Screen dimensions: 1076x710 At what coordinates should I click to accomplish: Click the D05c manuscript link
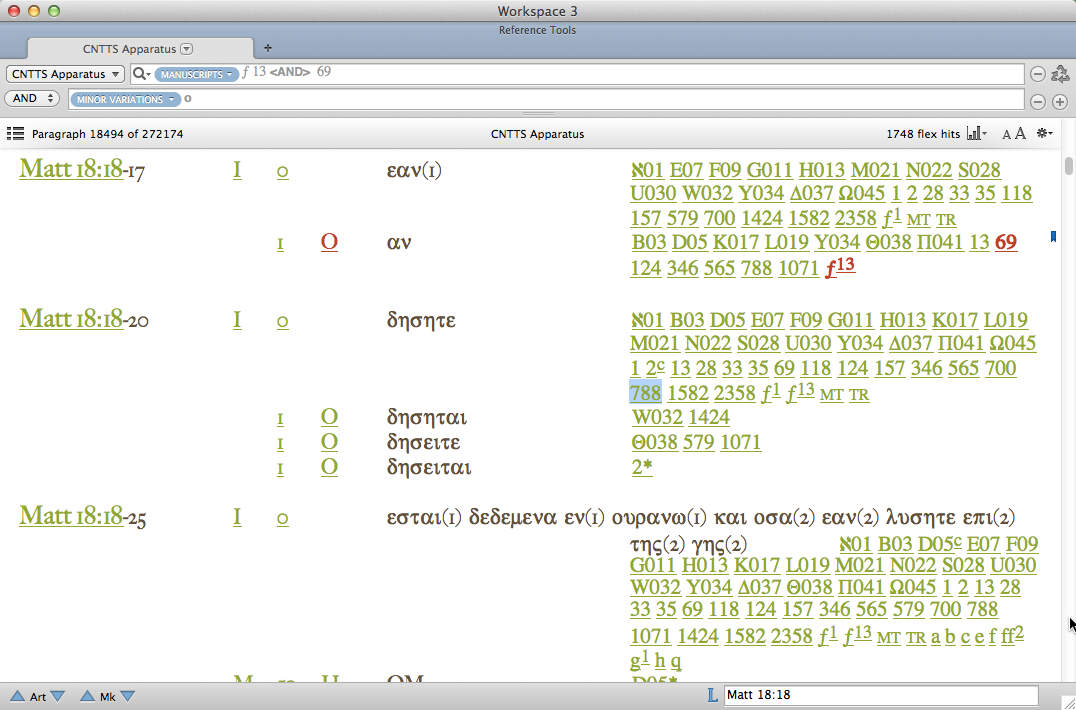(939, 544)
